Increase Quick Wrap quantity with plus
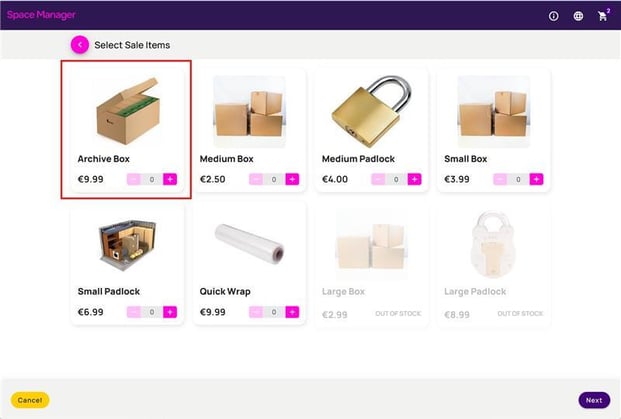Image resolution: width=621 pixels, height=419 pixels. pyautogui.click(x=292, y=312)
